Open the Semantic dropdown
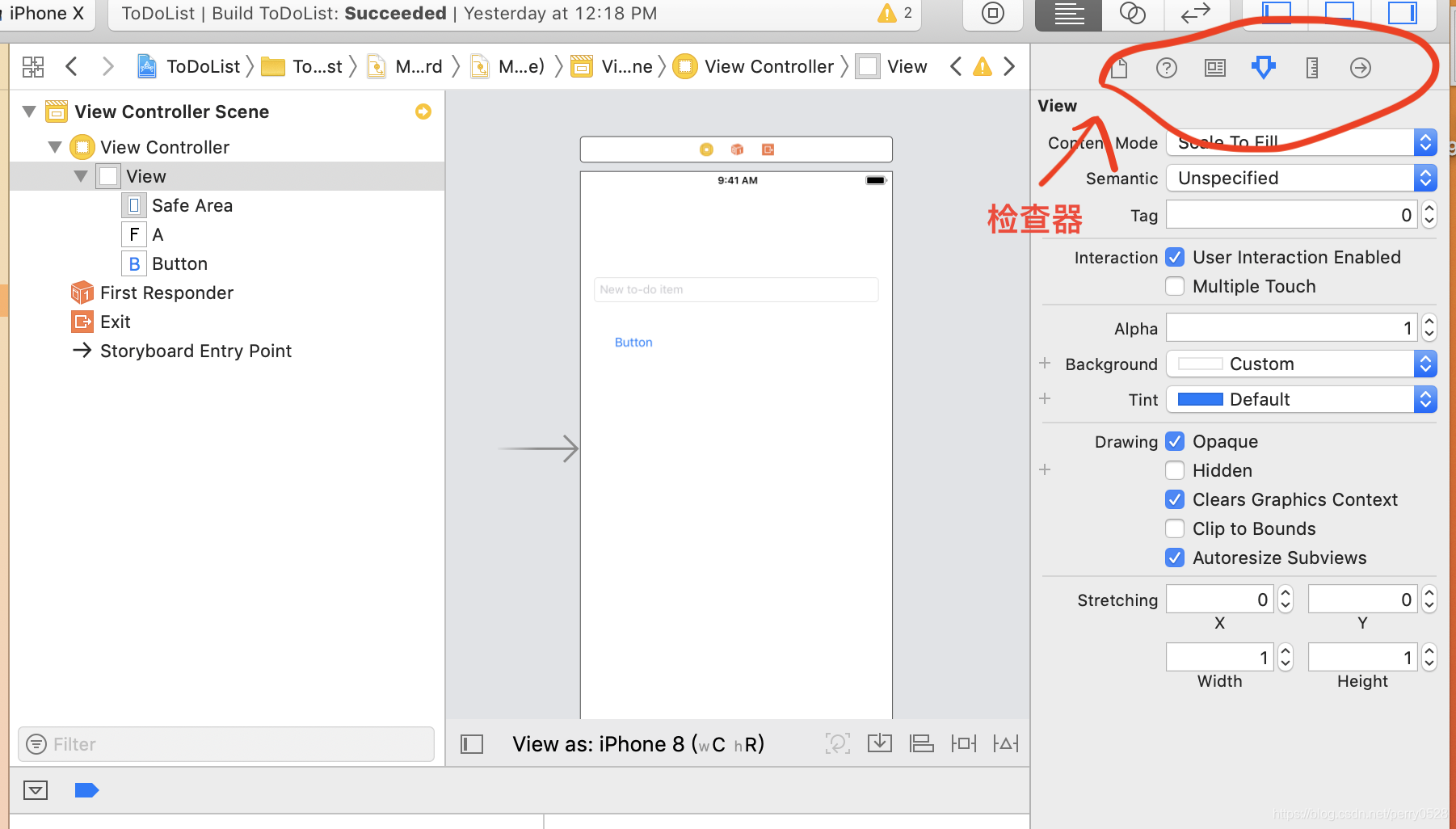This screenshot has height=829, width=1456. (1302, 178)
